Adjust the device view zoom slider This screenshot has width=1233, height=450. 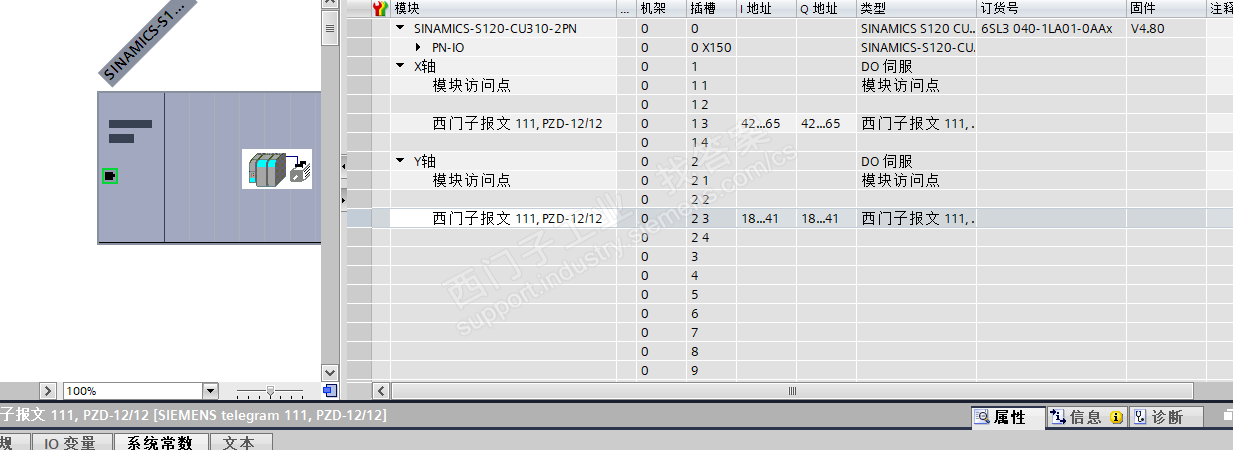[269, 391]
